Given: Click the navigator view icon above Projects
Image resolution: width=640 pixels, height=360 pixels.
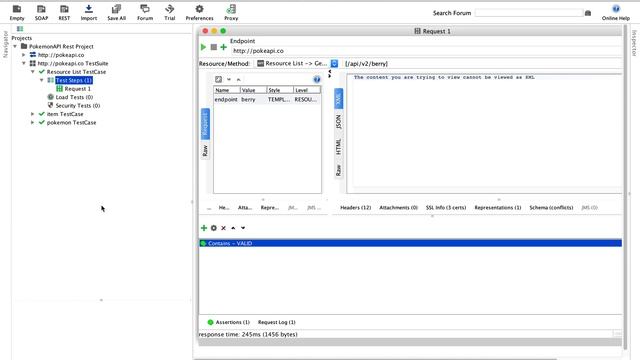Looking at the screenshot, I should (20, 29).
